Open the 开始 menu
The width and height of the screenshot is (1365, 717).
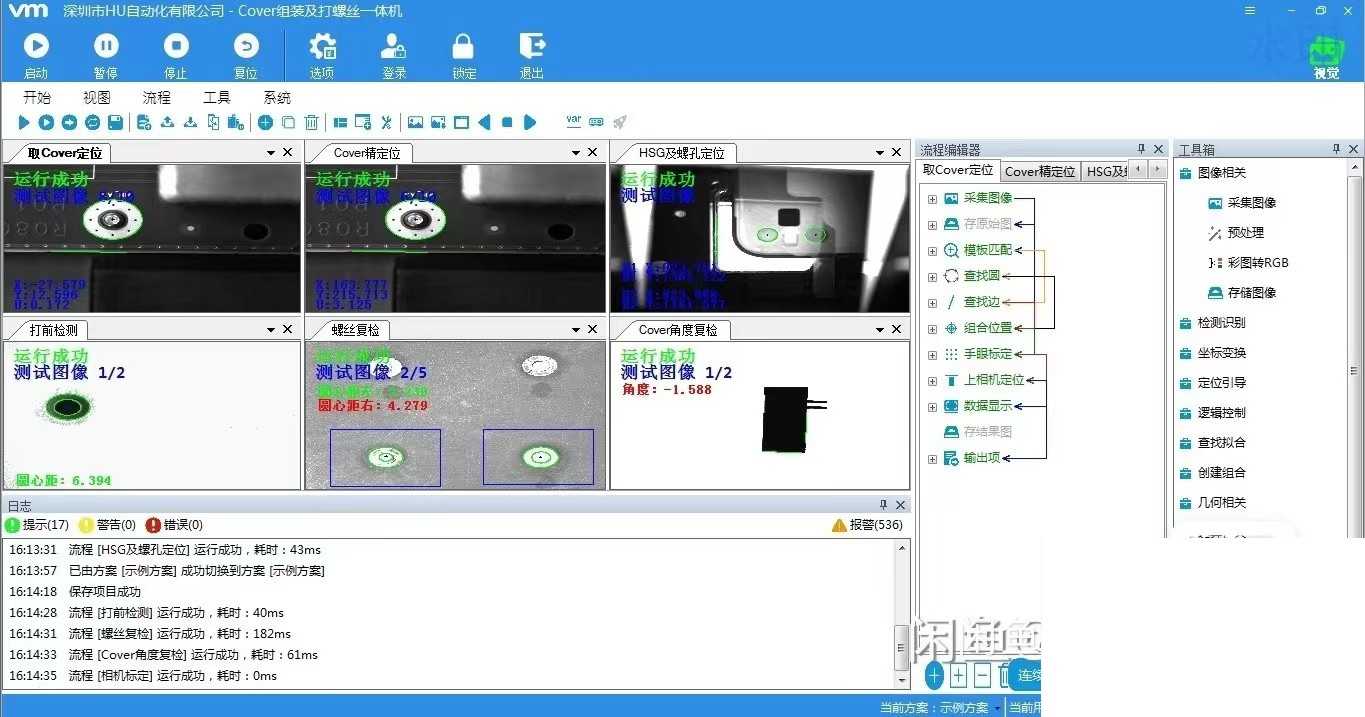[37, 97]
